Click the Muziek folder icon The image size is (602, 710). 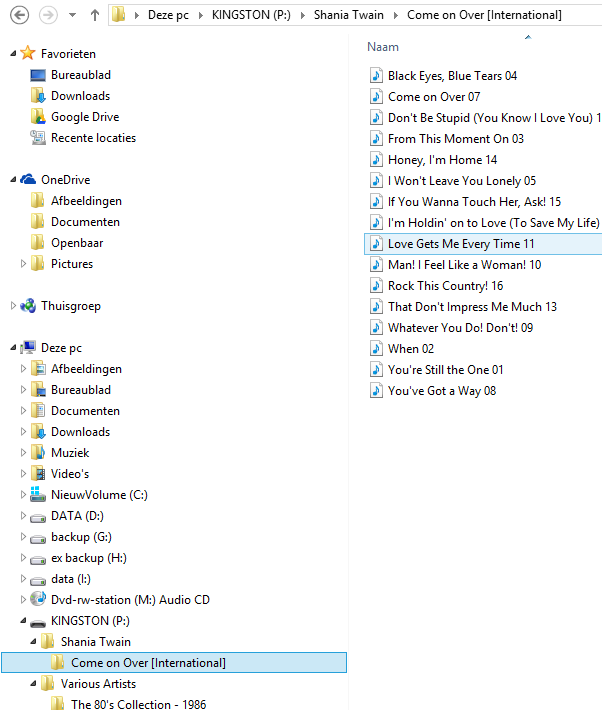38,452
